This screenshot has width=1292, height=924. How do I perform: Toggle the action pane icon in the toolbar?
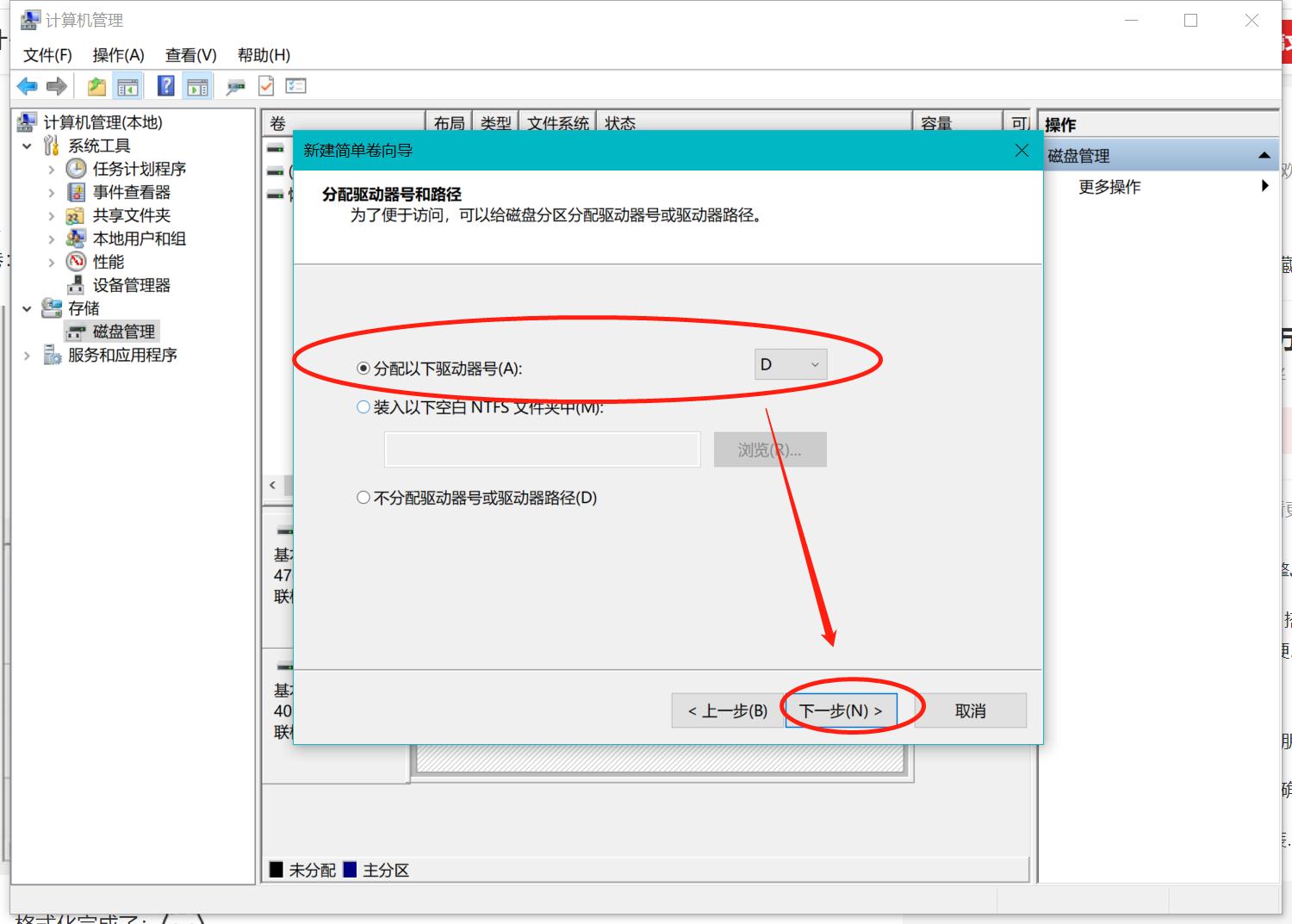[x=198, y=85]
